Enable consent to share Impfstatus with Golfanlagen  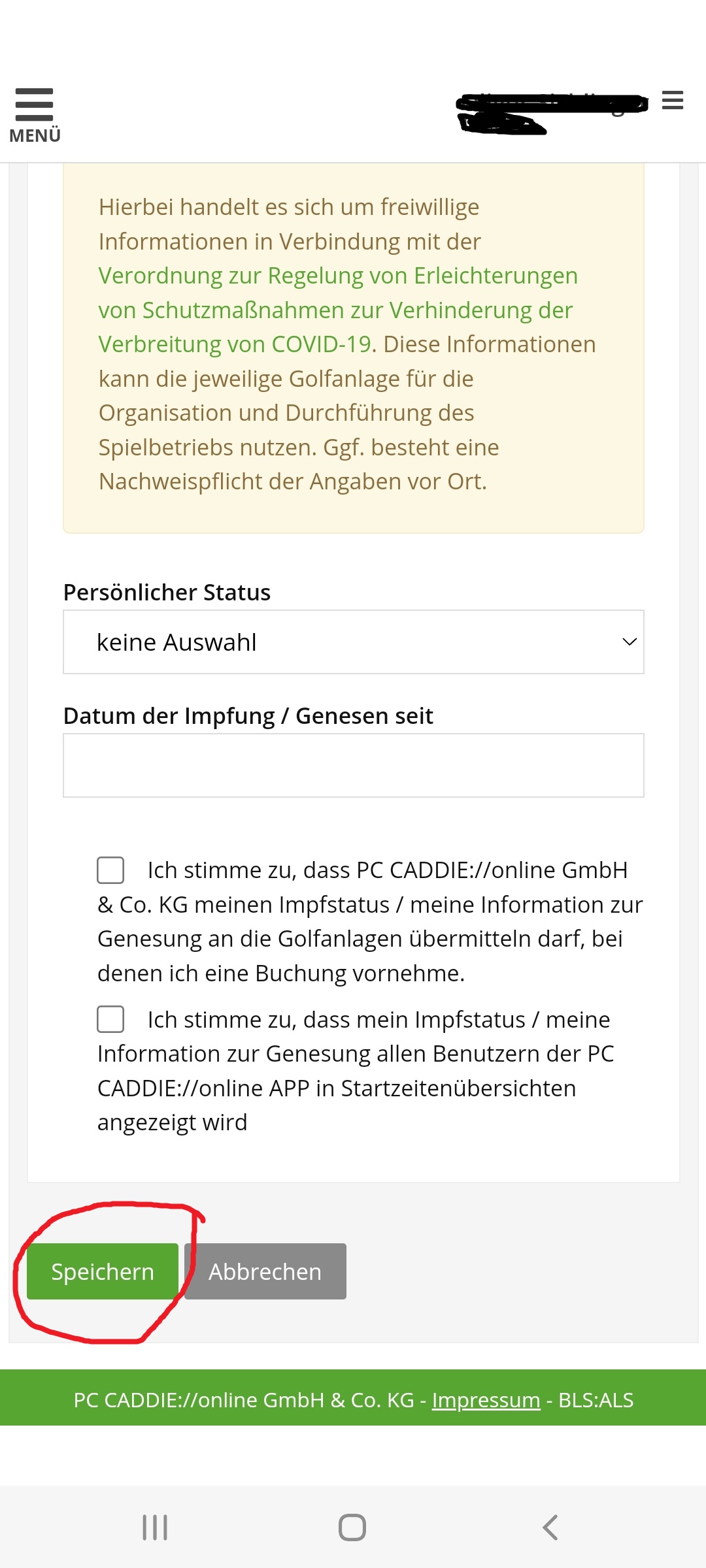pyautogui.click(x=110, y=870)
